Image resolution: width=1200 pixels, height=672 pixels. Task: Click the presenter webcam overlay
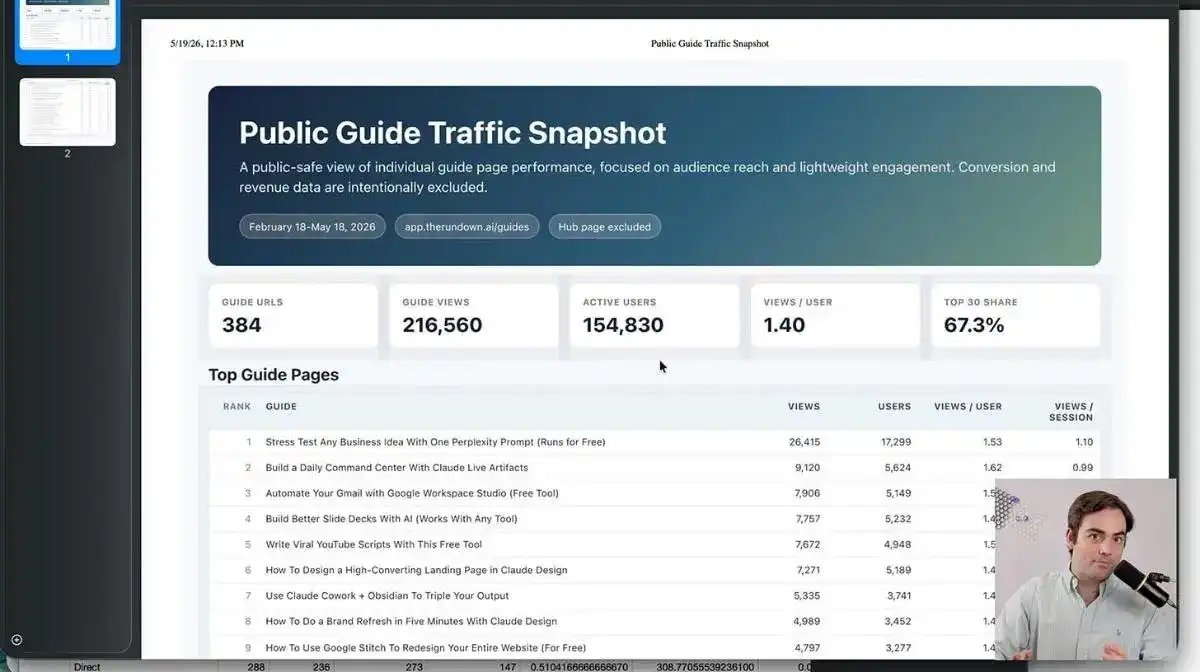(x=1085, y=569)
